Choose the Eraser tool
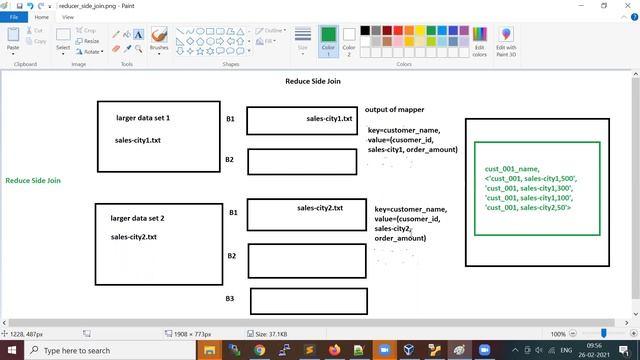This screenshot has height=360, width=640. 116,49
